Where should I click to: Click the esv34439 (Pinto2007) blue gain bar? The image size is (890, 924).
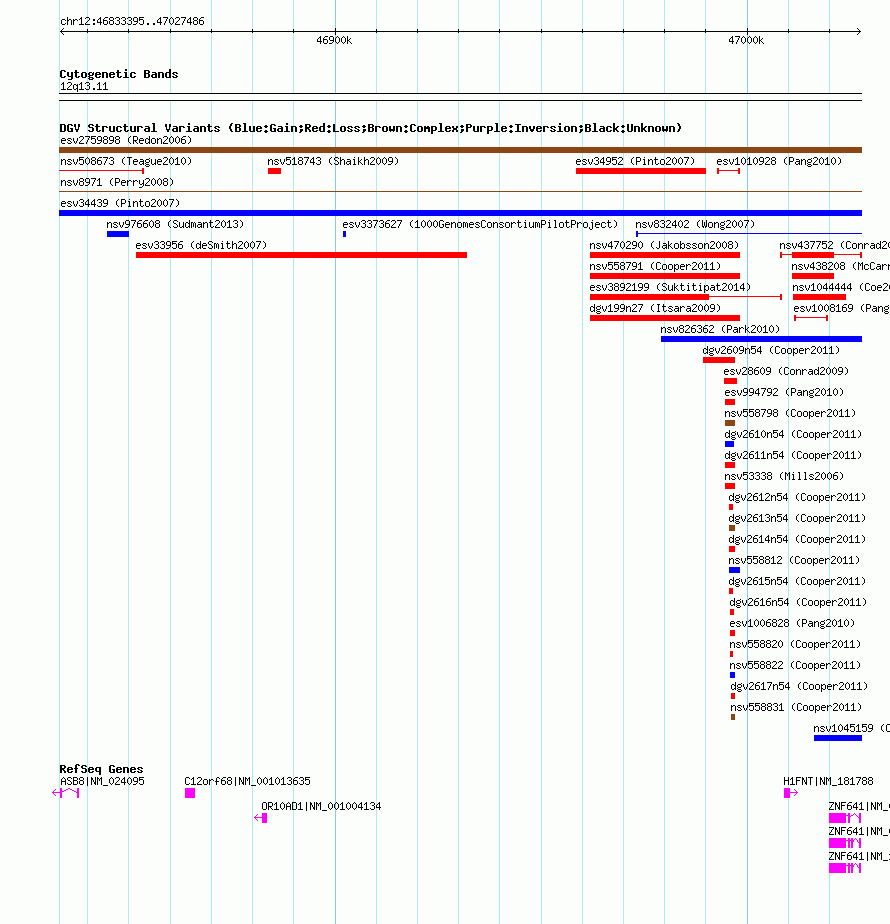tap(460, 213)
